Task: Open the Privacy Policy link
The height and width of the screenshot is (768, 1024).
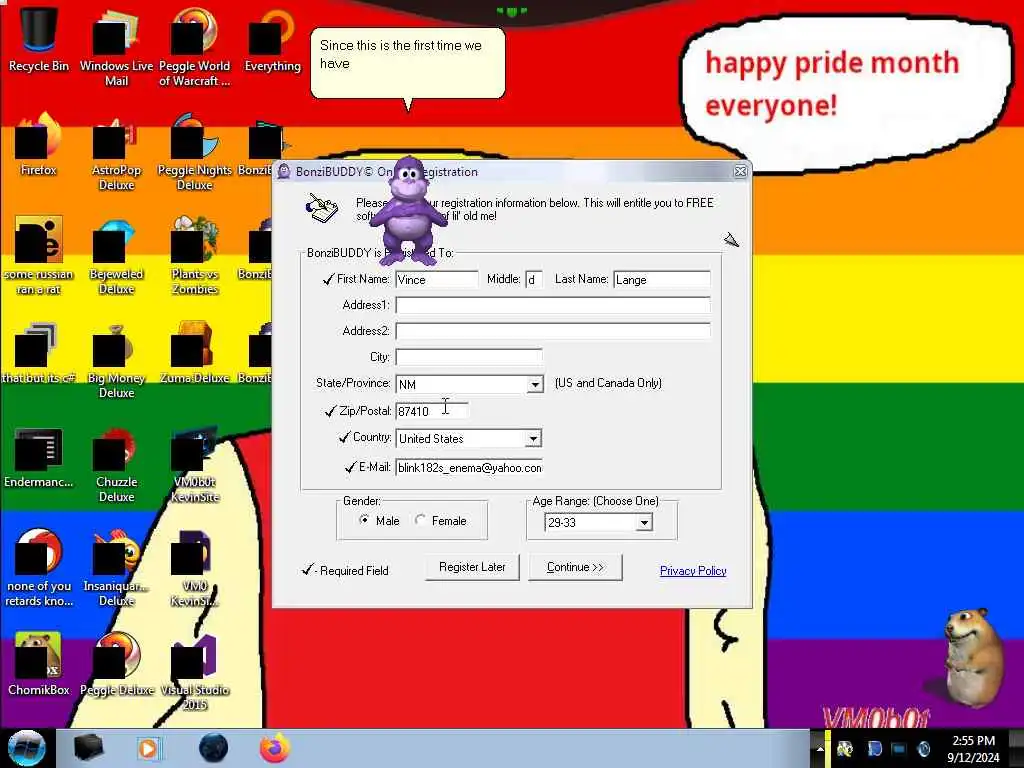Action: click(x=693, y=571)
